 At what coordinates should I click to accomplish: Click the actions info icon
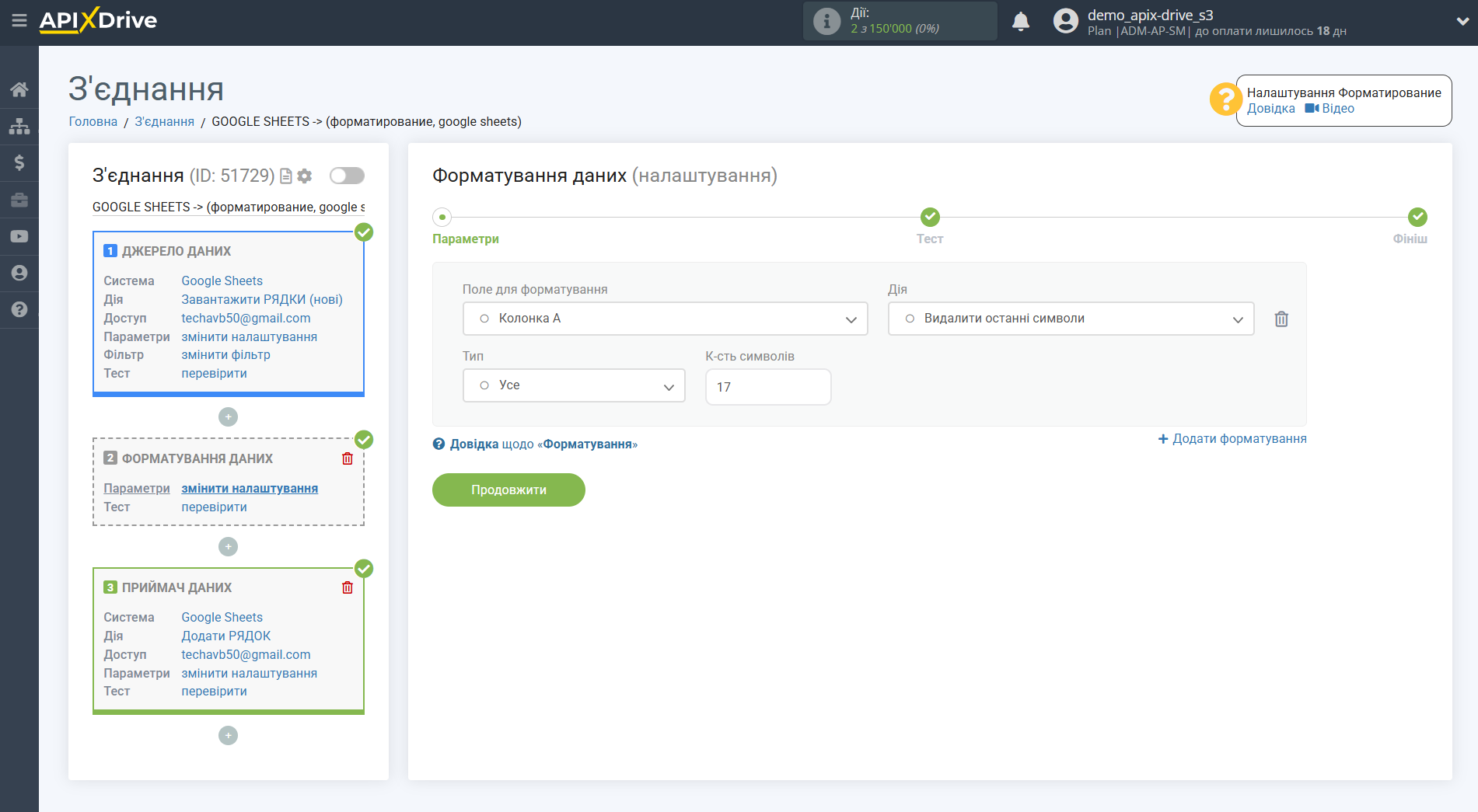(826, 21)
